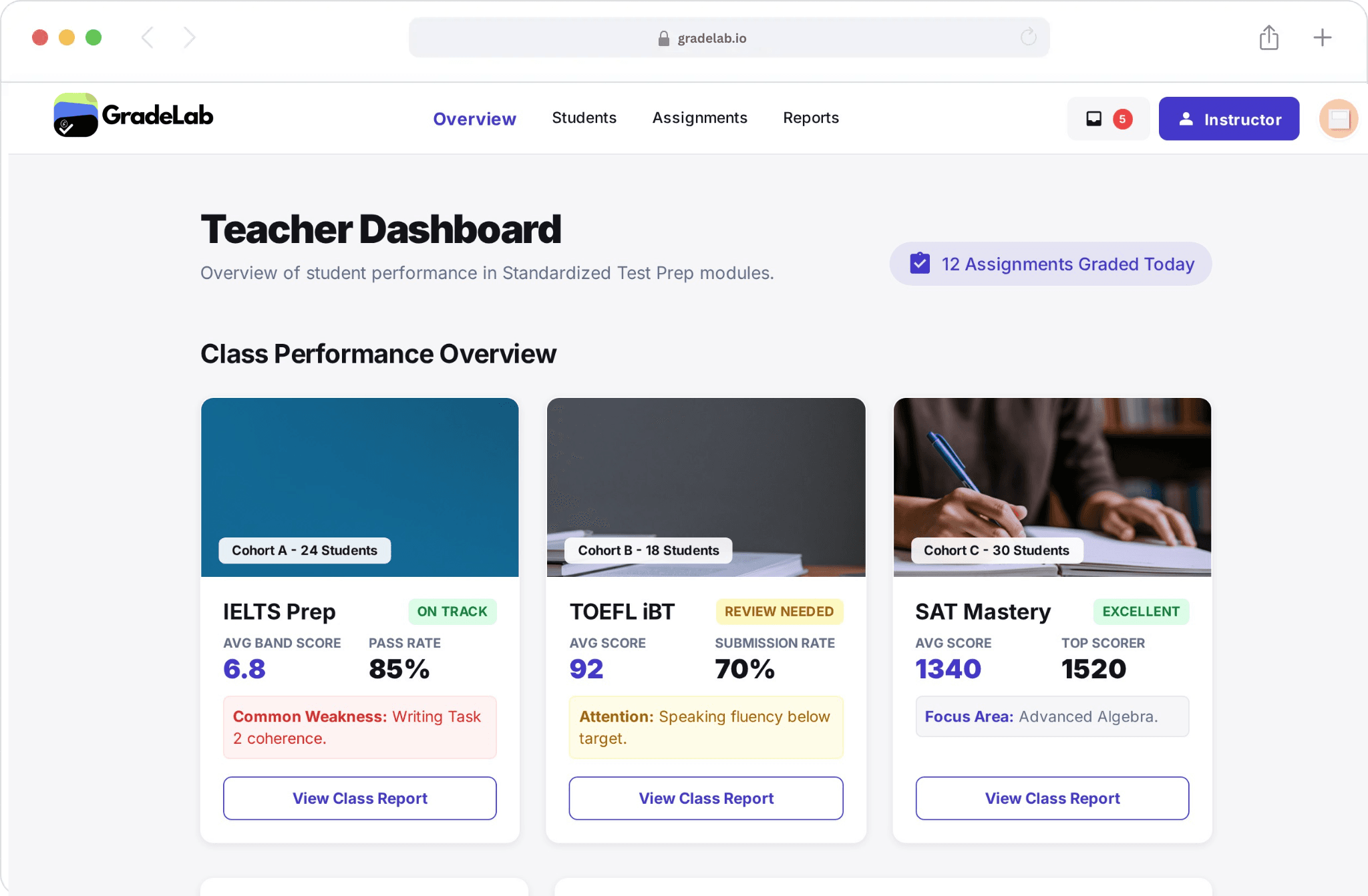Open the Cohort A card image
The width and height of the screenshot is (1368, 896).
click(x=360, y=487)
